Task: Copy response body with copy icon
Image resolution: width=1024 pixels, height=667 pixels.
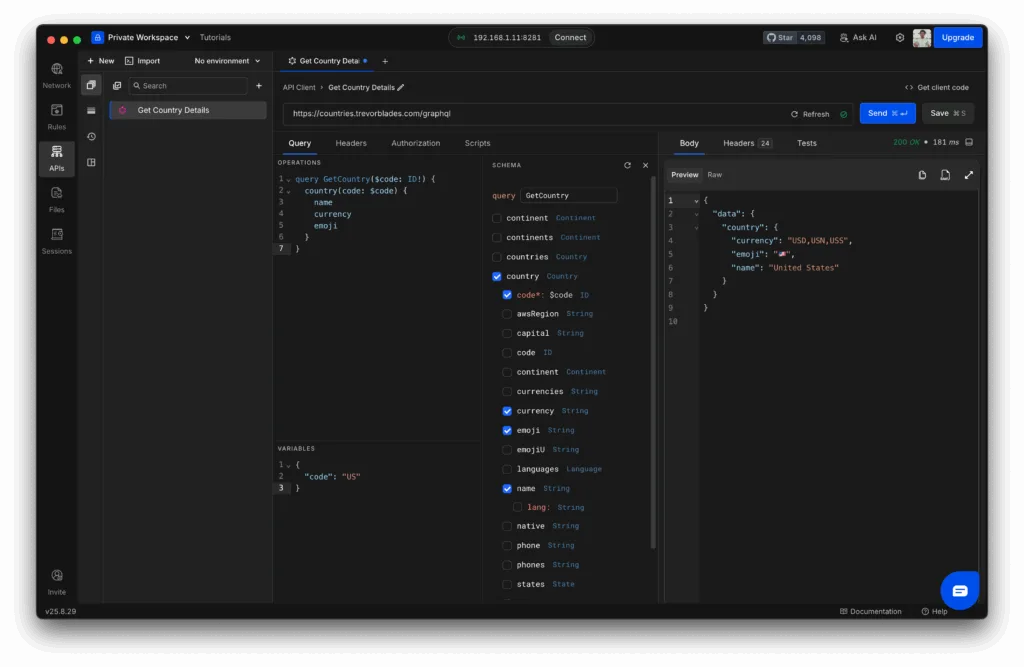Action: tap(922, 175)
